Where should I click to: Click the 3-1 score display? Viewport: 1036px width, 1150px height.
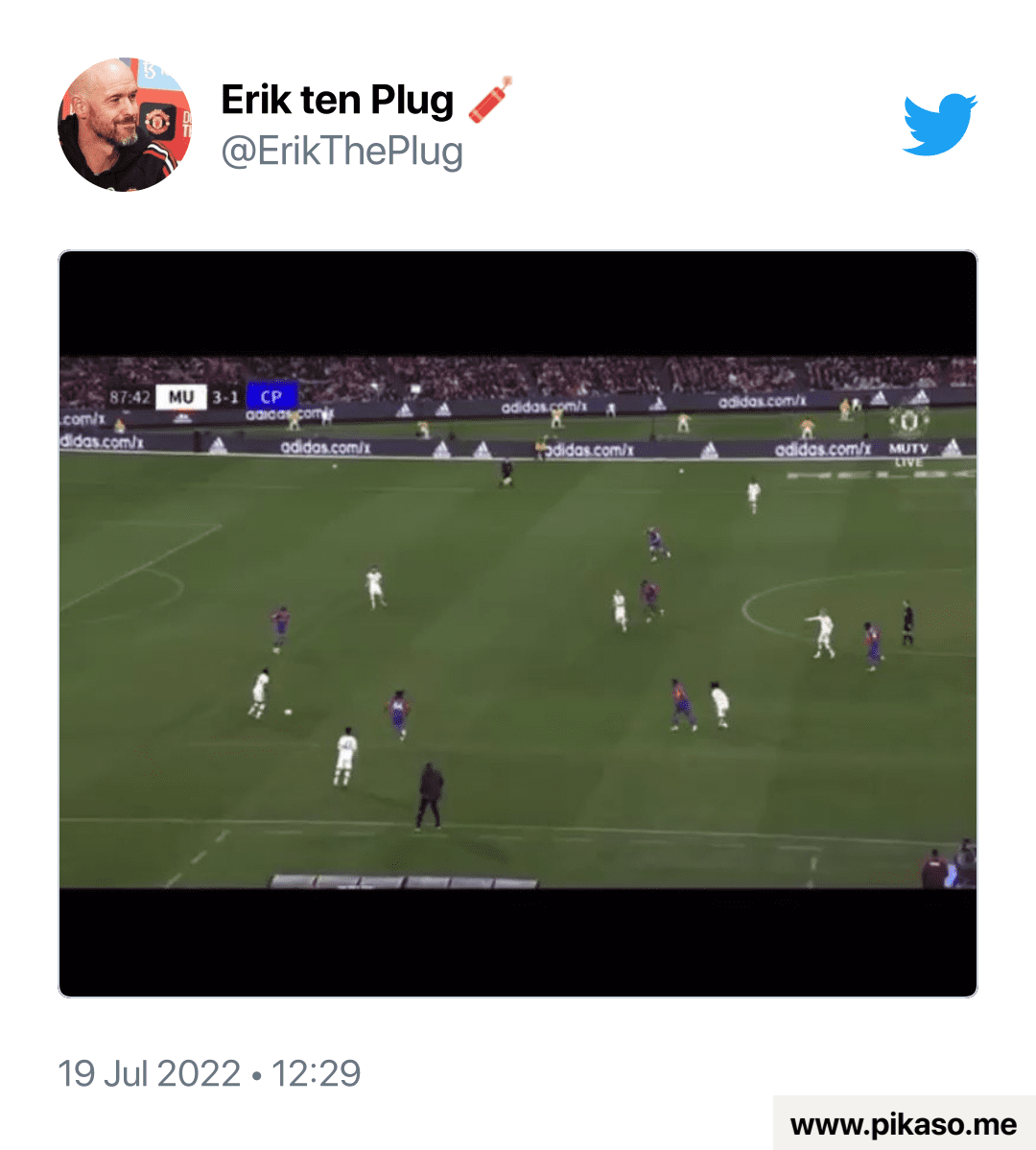click(x=225, y=397)
